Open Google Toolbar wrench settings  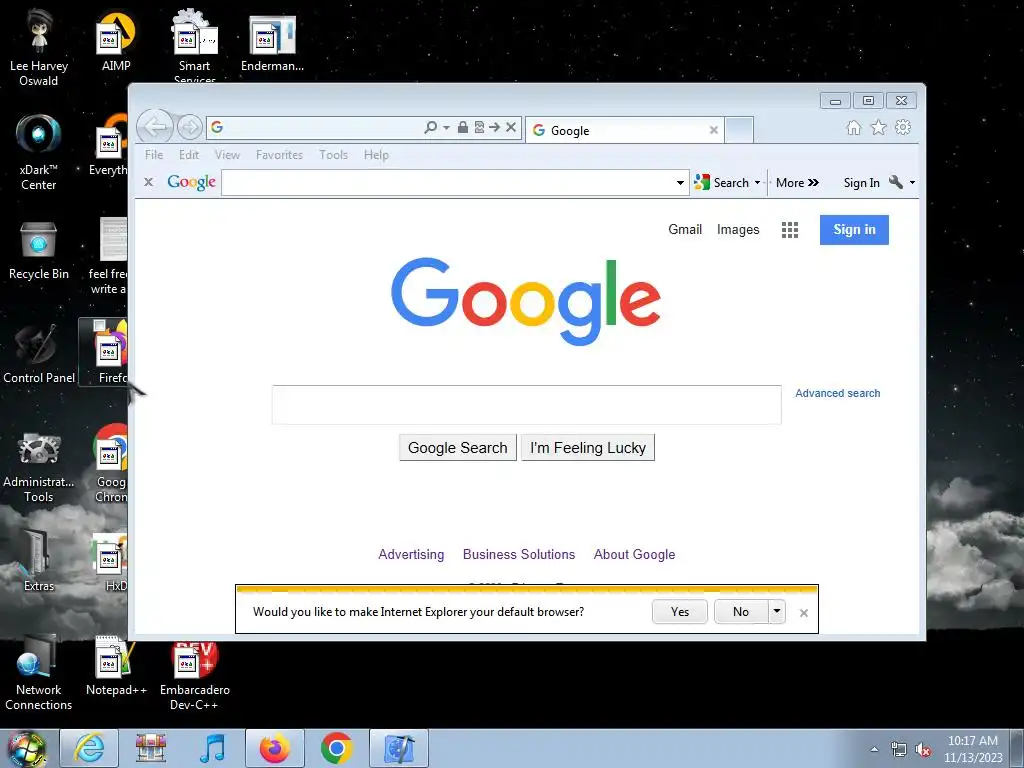click(x=895, y=182)
